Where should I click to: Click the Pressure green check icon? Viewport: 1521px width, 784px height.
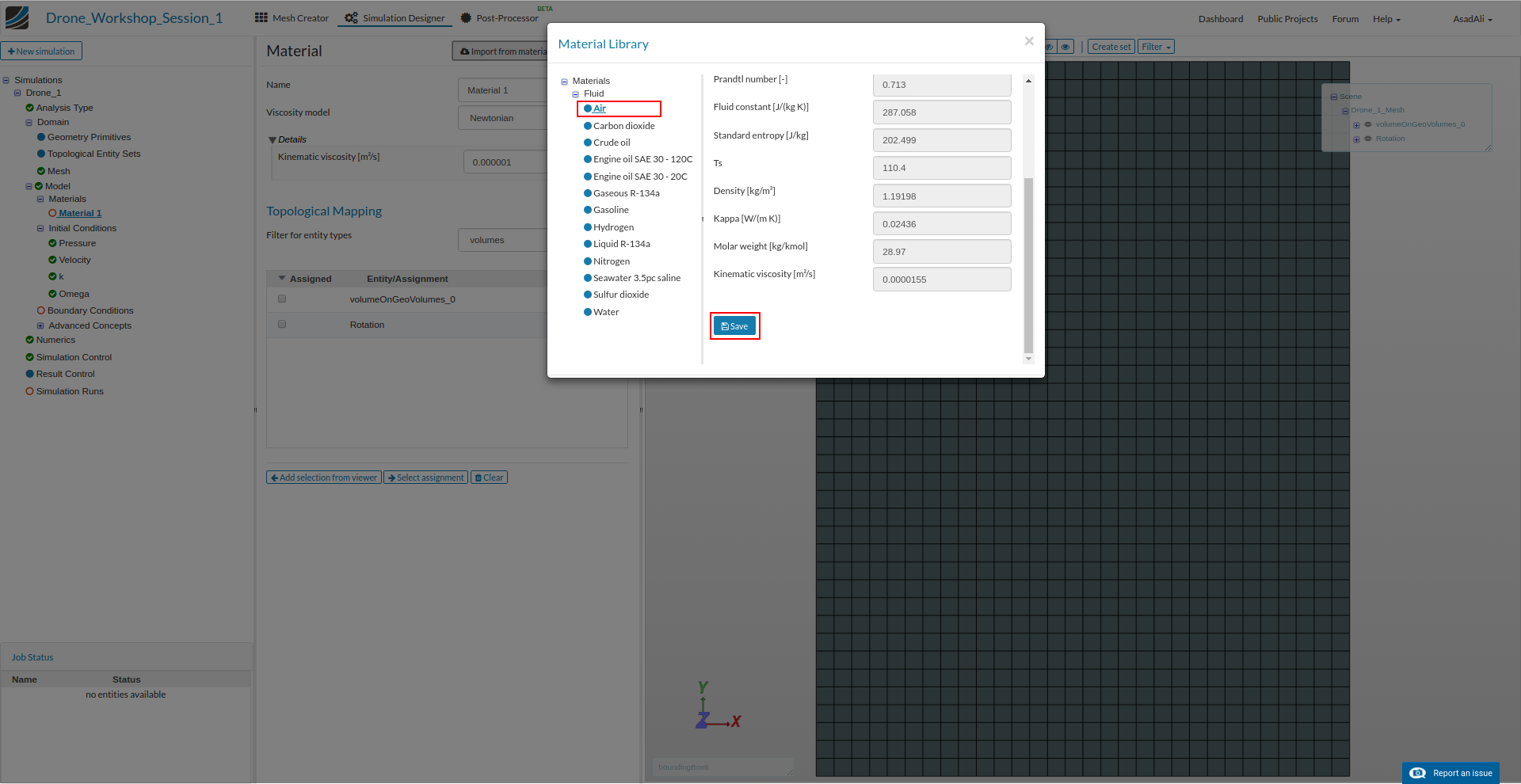[52, 243]
